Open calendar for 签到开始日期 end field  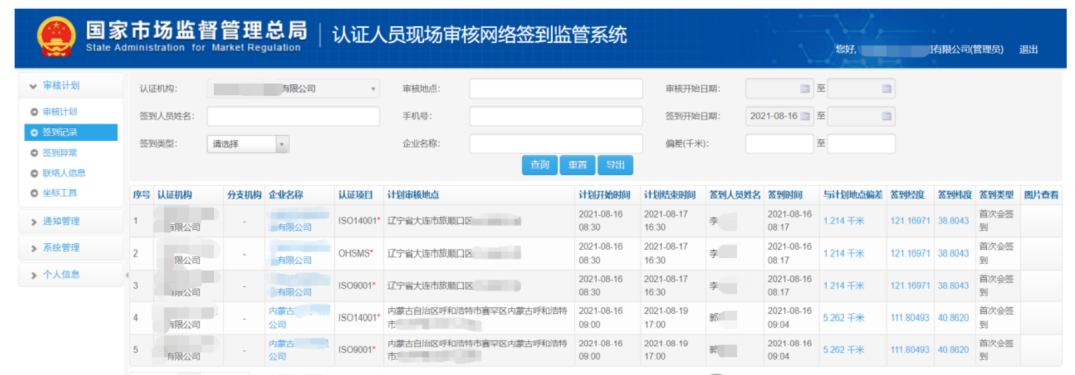click(886, 117)
